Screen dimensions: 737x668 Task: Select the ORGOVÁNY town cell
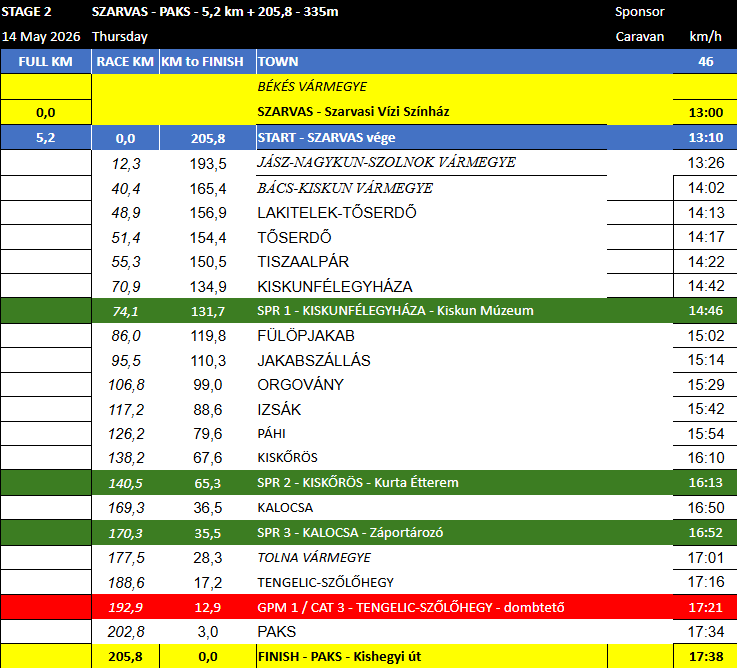(300, 385)
